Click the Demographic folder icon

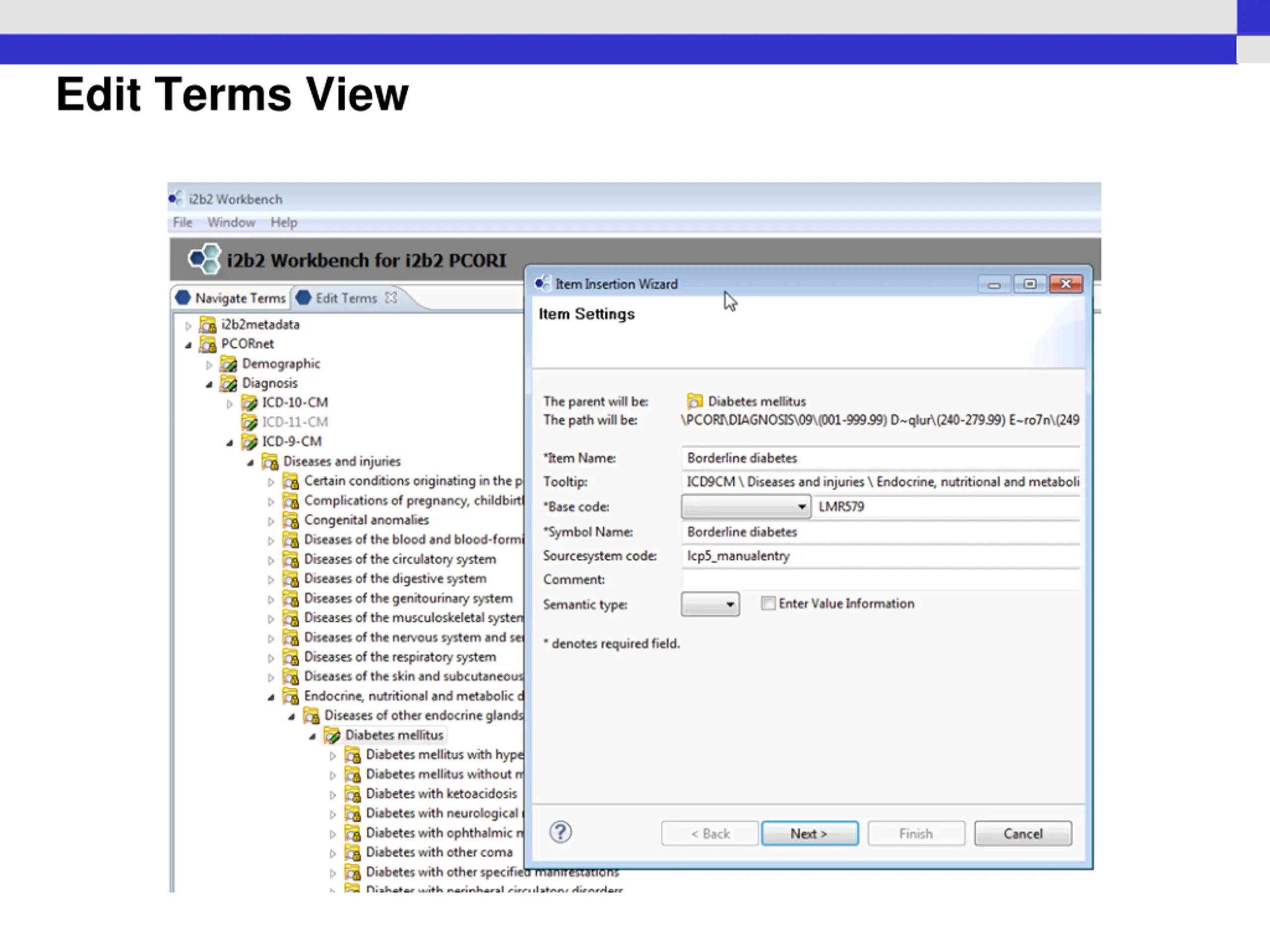[x=229, y=364]
